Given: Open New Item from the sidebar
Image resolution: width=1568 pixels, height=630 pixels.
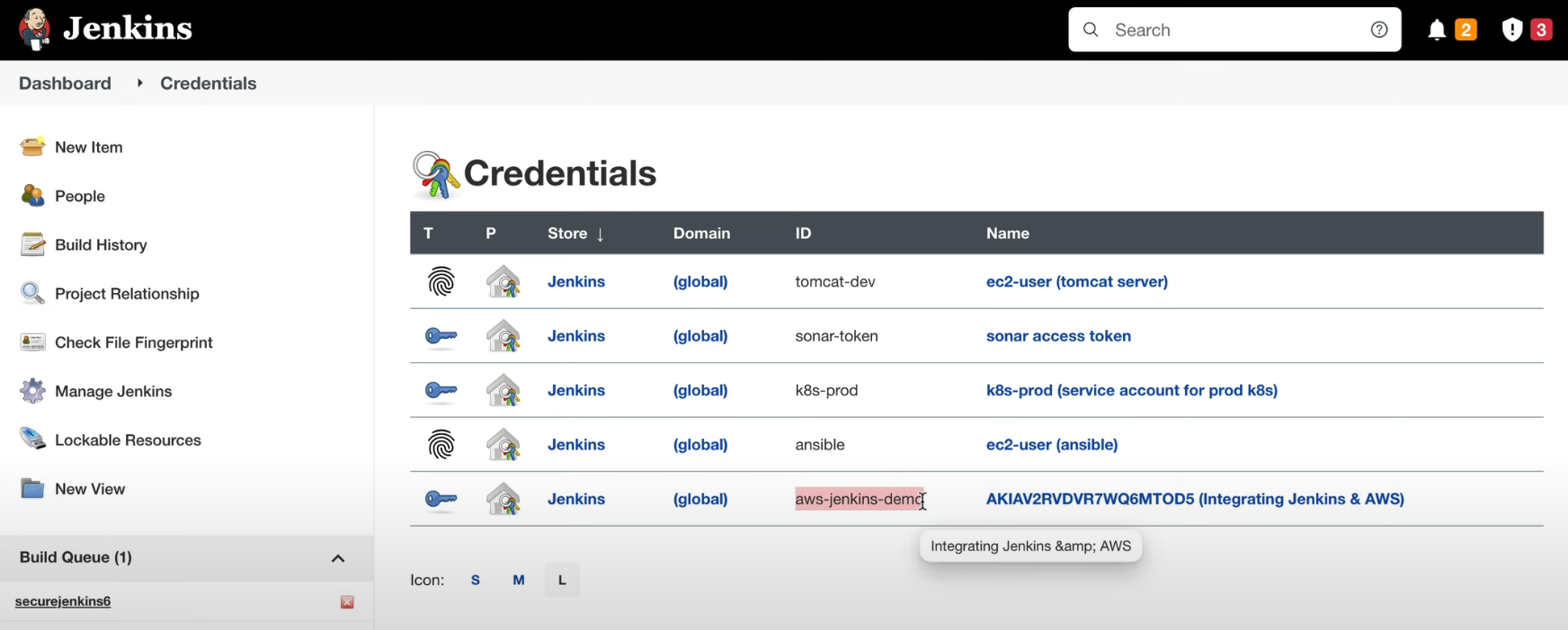Looking at the screenshot, I should [x=88, y=147].
